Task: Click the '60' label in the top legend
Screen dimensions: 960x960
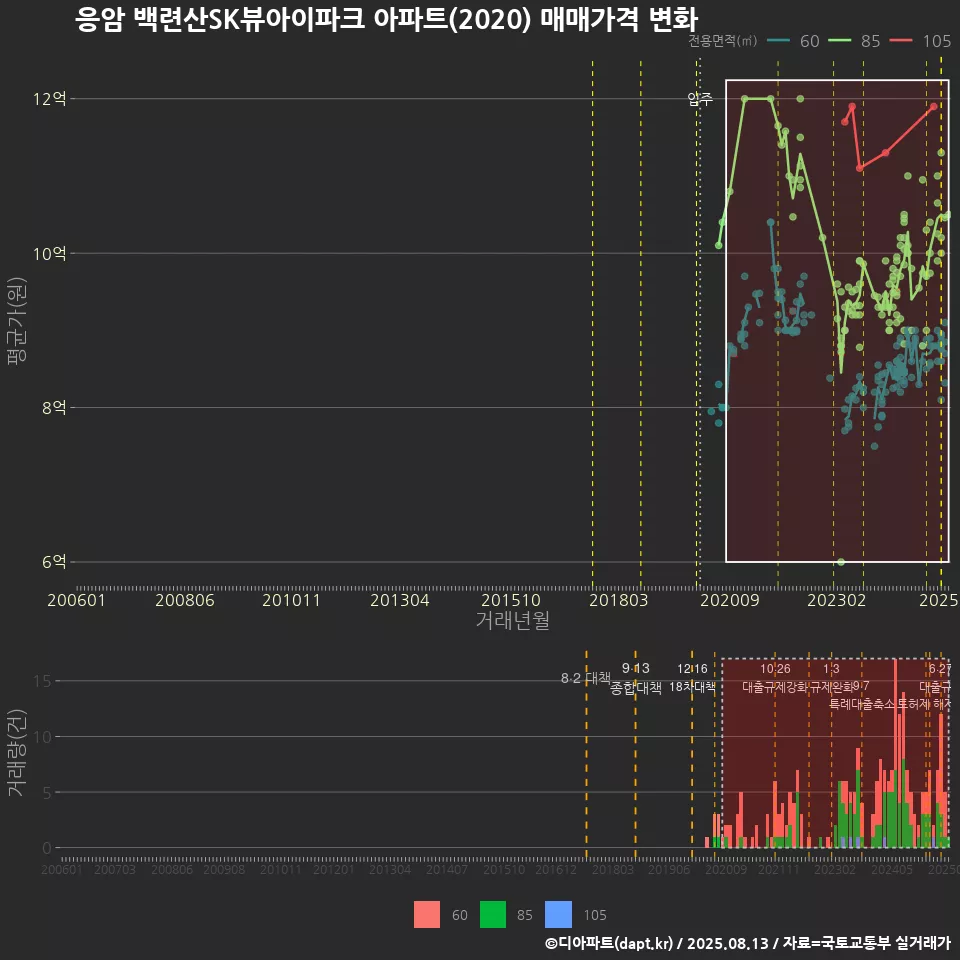Action: 809,41
